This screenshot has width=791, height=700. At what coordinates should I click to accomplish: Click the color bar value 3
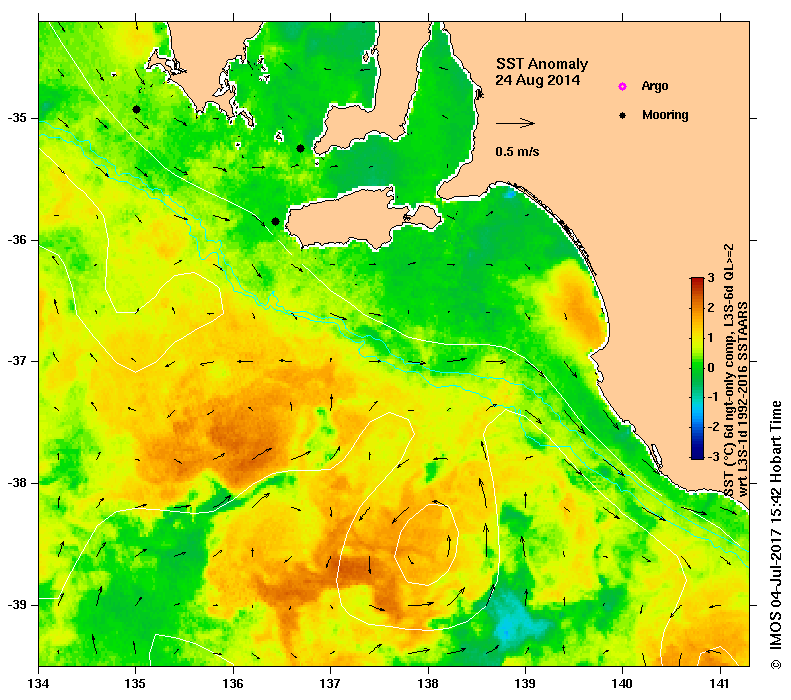tap(711, 277)
